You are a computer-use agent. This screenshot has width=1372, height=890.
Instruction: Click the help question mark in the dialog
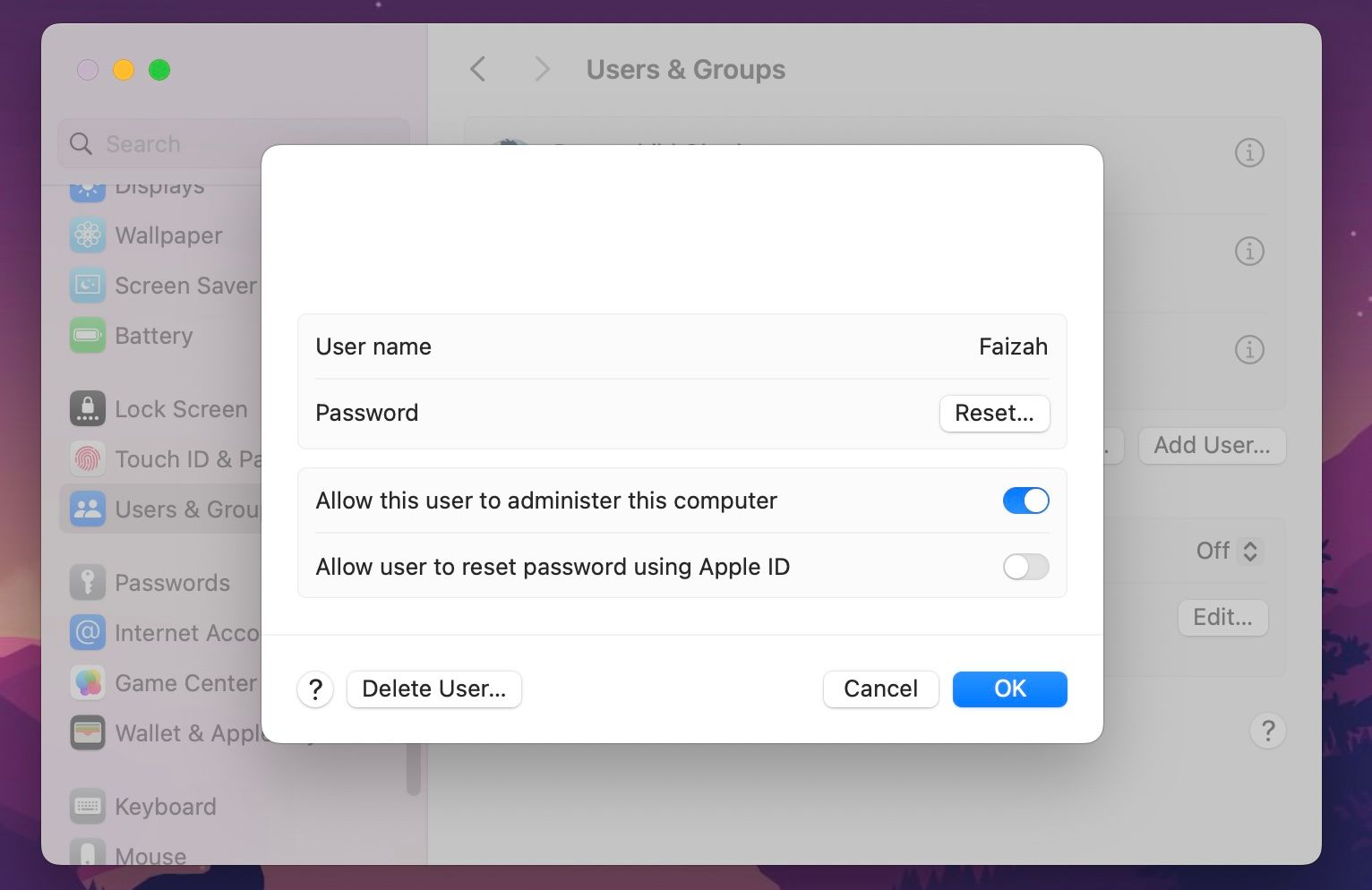(315, 689)
